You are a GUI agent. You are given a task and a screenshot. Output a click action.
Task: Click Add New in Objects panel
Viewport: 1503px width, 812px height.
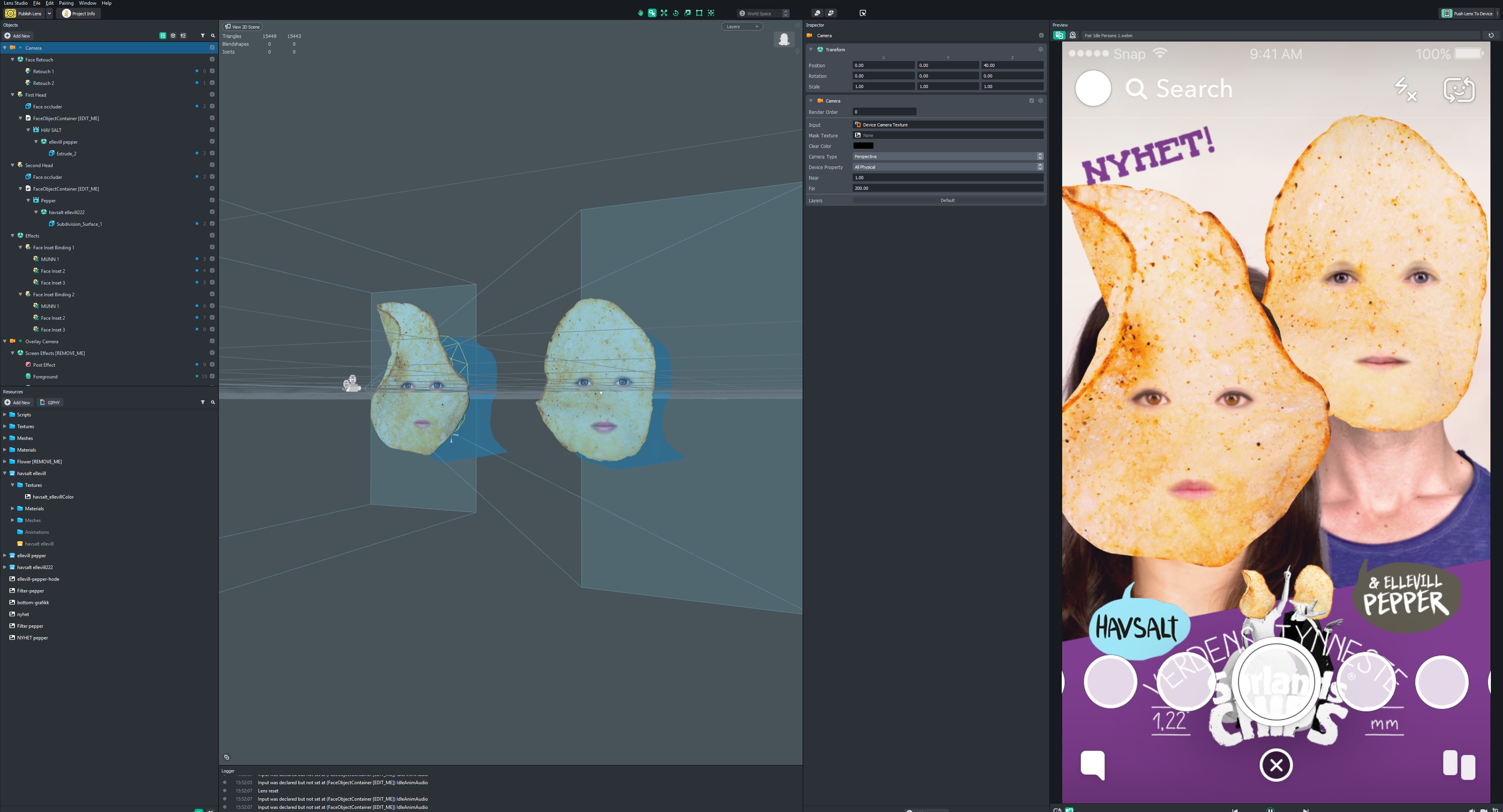(x=18, y=36)
